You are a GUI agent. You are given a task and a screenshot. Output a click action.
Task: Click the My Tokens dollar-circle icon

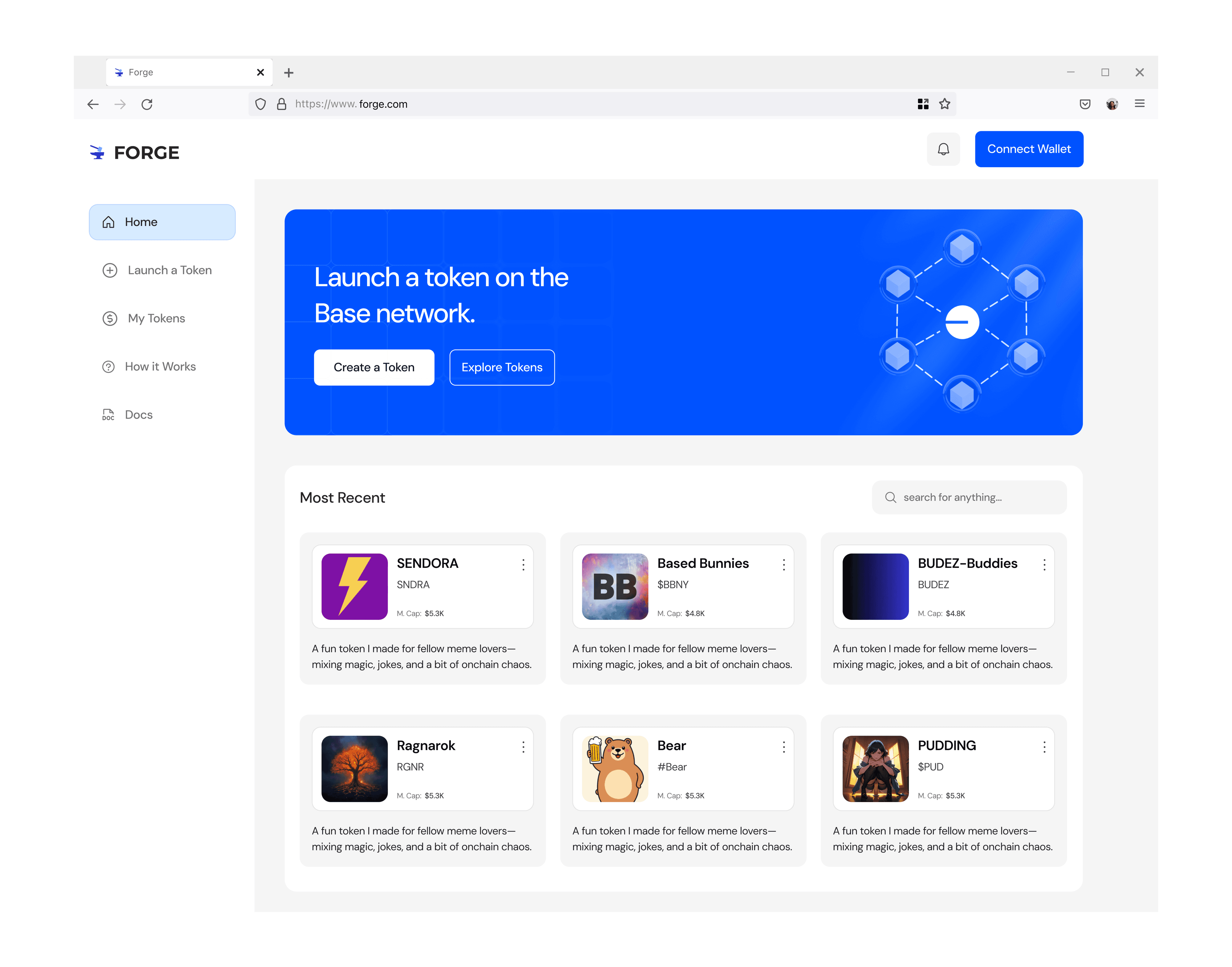coord(110,318)
